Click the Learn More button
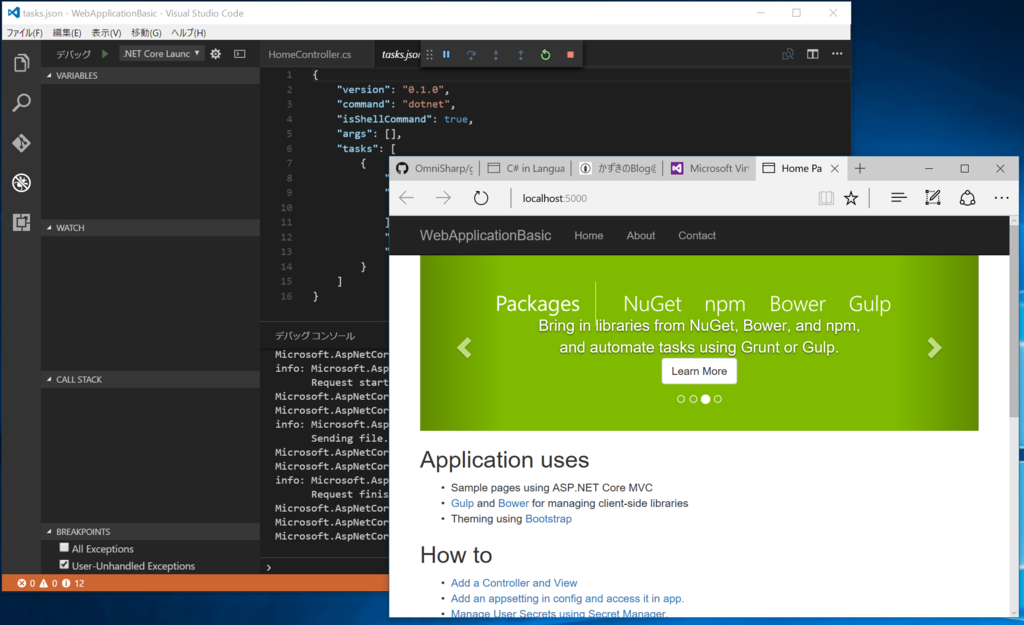This screenshot has width=1024, height=625. (699, 371)
